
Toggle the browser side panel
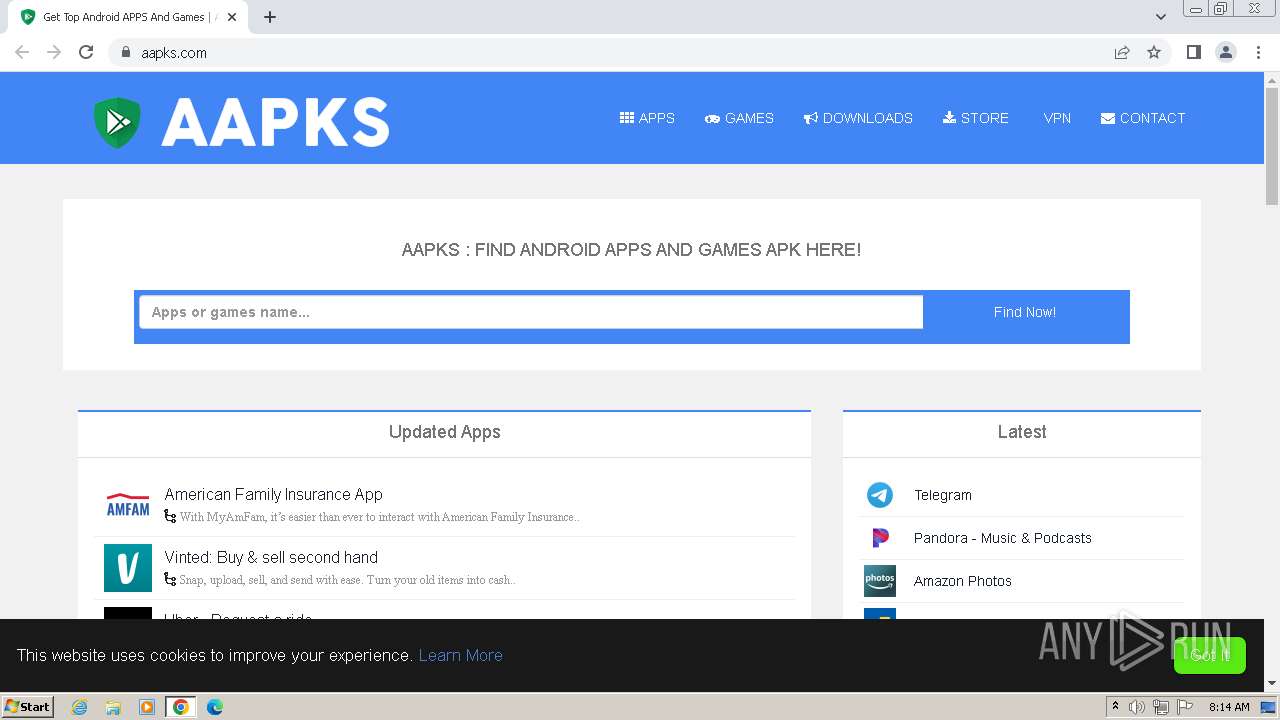click(1193, 52)
